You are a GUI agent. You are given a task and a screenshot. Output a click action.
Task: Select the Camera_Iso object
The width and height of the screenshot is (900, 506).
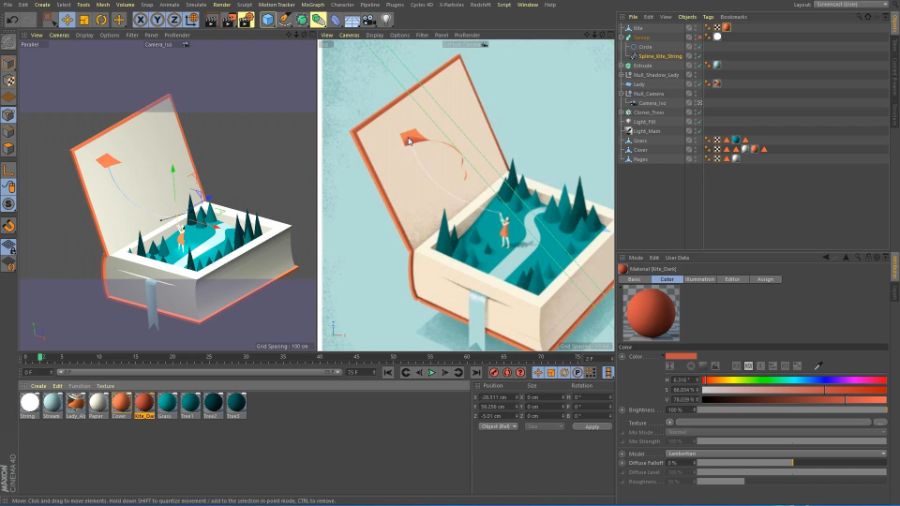click(652, 103)
